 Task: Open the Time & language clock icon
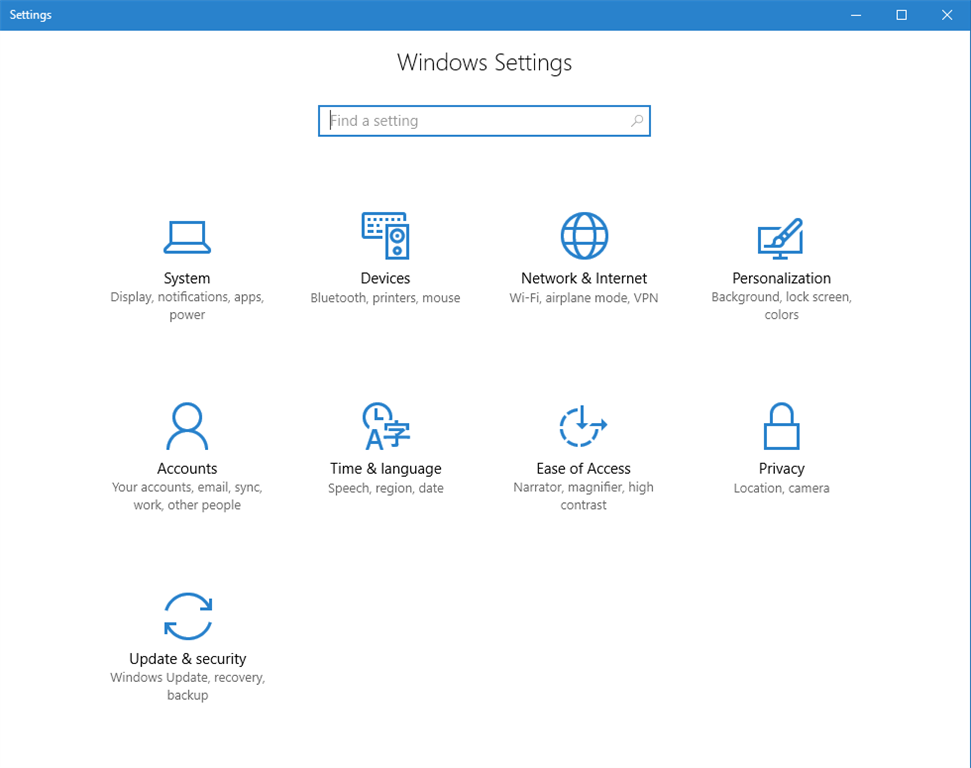[x=385, y=427]
